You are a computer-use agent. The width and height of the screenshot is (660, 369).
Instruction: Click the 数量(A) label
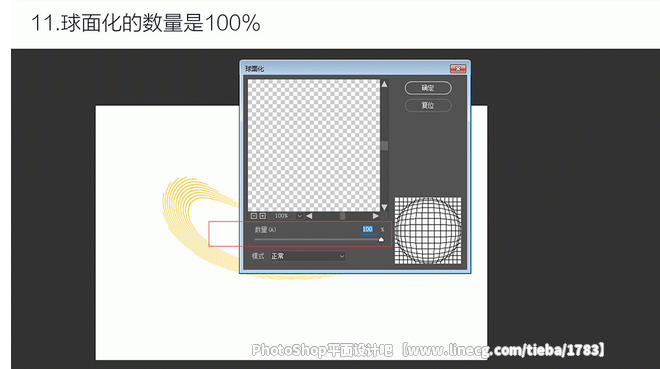[x=265, y=229]
